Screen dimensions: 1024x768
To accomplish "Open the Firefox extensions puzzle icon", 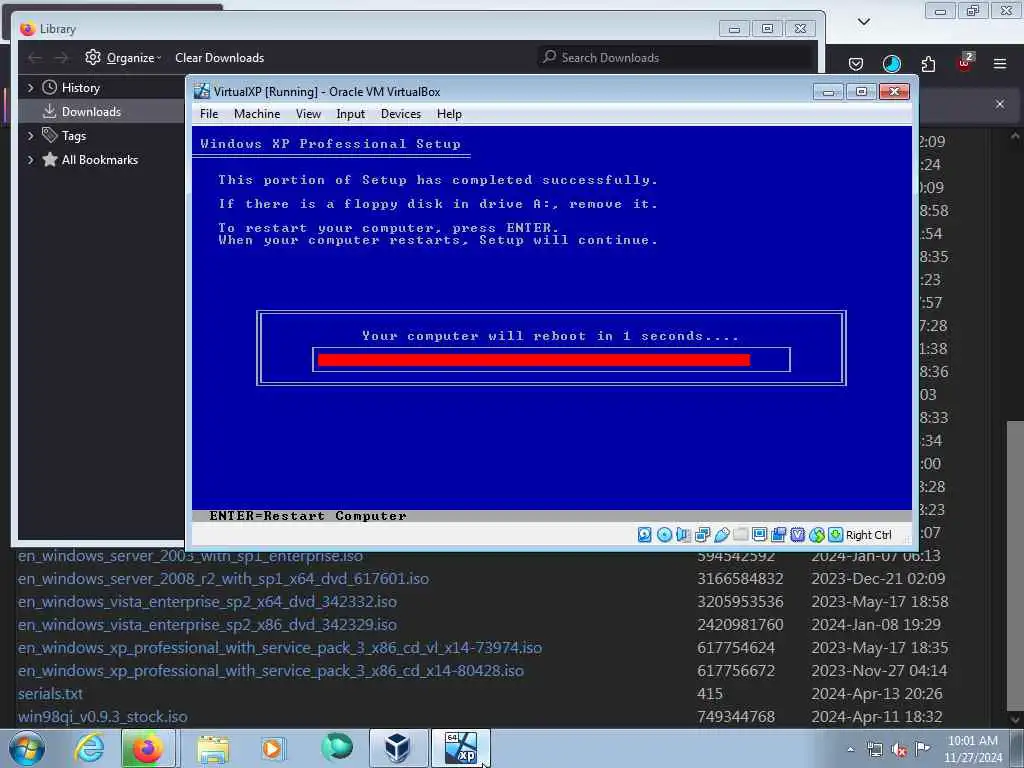I will [928, 63].
